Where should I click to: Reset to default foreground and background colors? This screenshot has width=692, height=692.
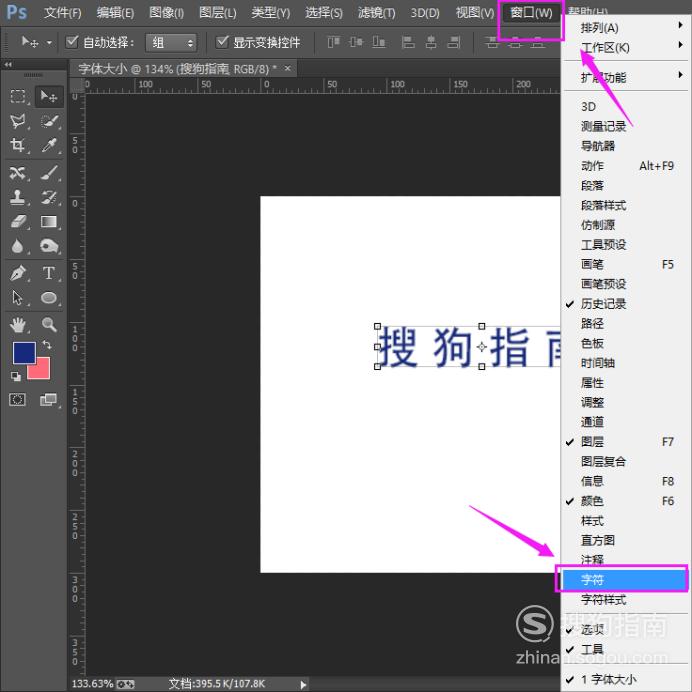[x=16, y=376]
